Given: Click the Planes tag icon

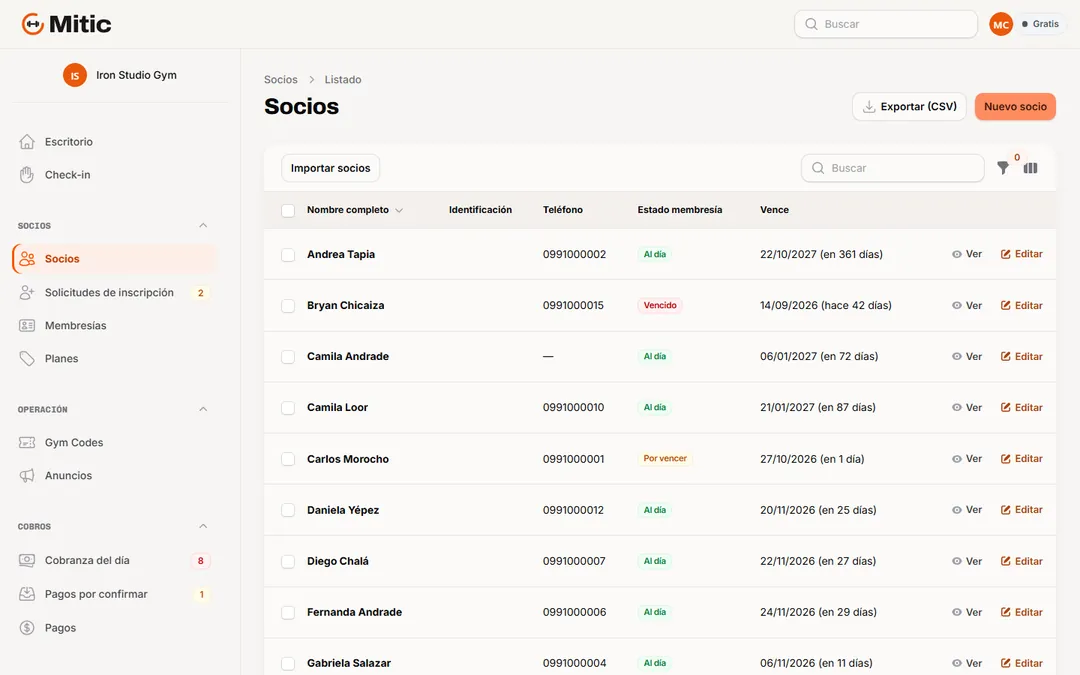Looking at the screenshot, I should (27, 359).
